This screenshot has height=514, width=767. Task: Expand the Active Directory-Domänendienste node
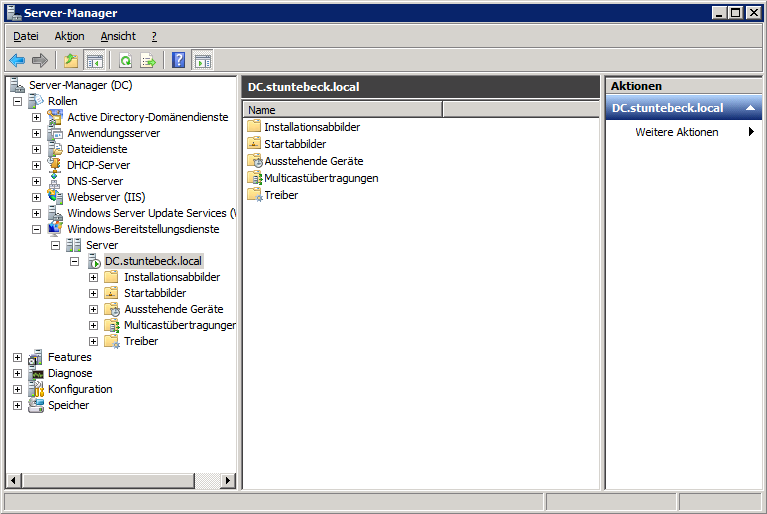click(x=37, y=117)
